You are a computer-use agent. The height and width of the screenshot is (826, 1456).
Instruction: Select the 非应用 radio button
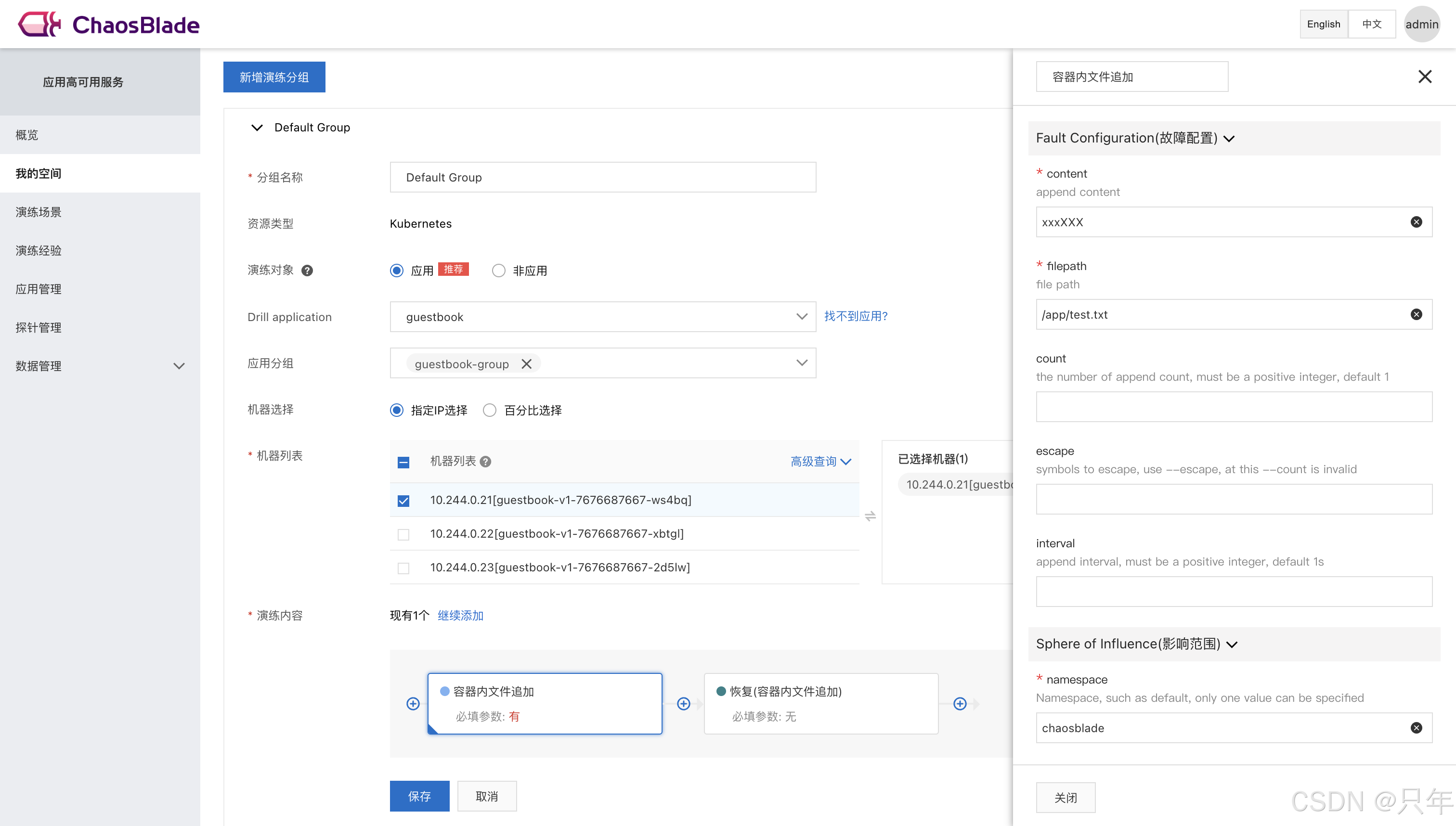[x=498, y=271]
